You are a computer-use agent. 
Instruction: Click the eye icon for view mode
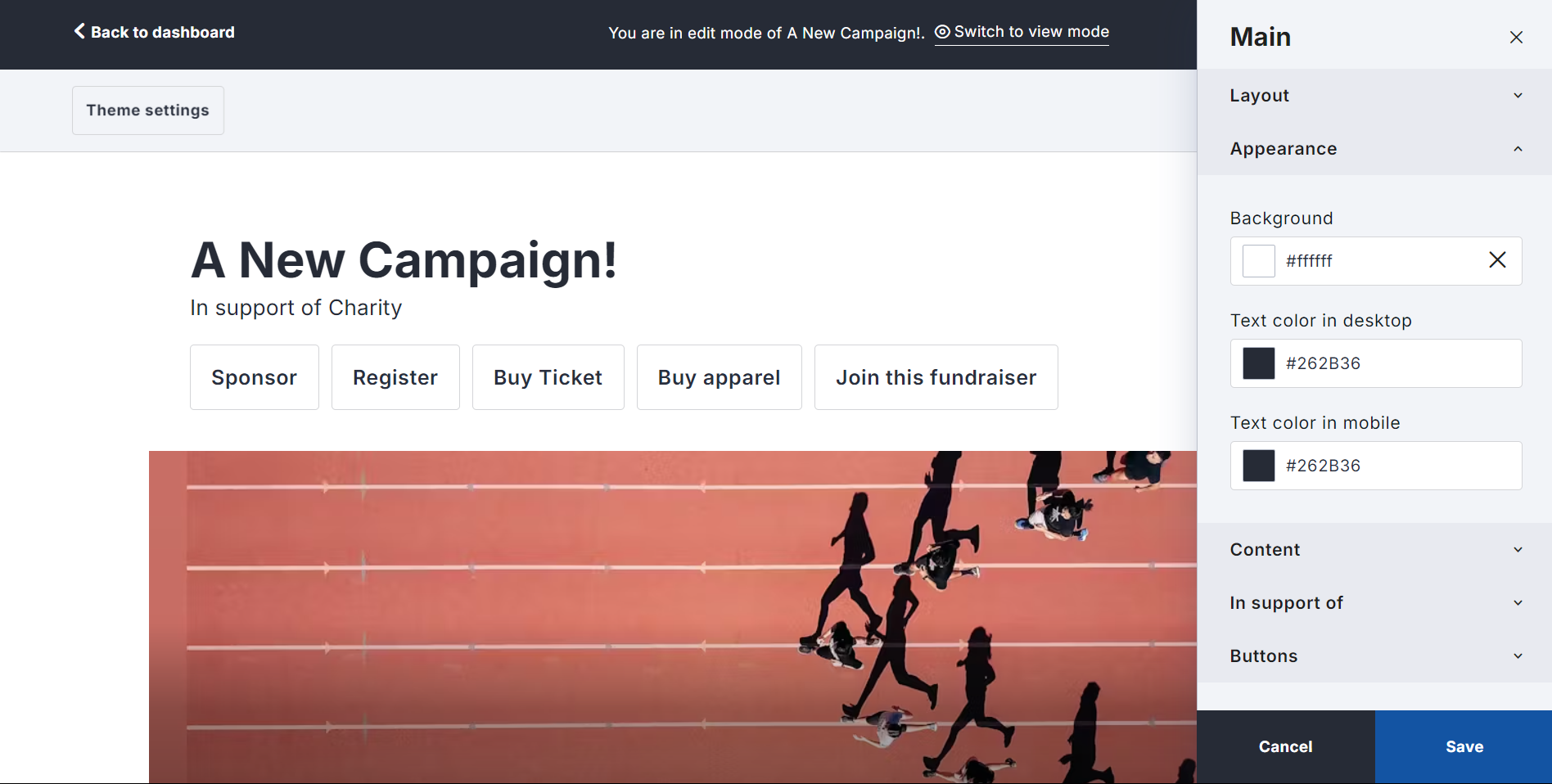pos(942,32)
